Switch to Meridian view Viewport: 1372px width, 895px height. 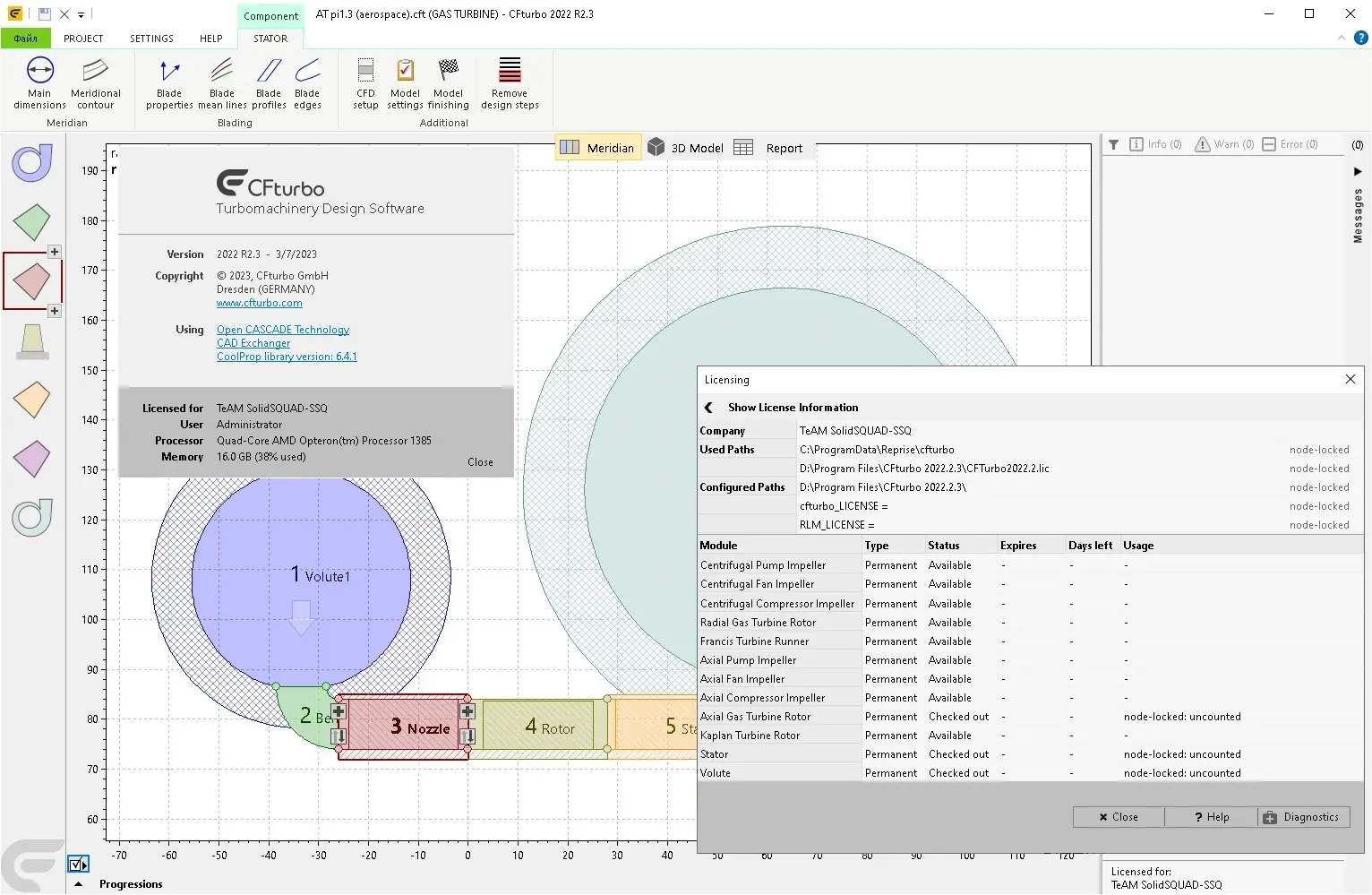click(x=598, y=148)
